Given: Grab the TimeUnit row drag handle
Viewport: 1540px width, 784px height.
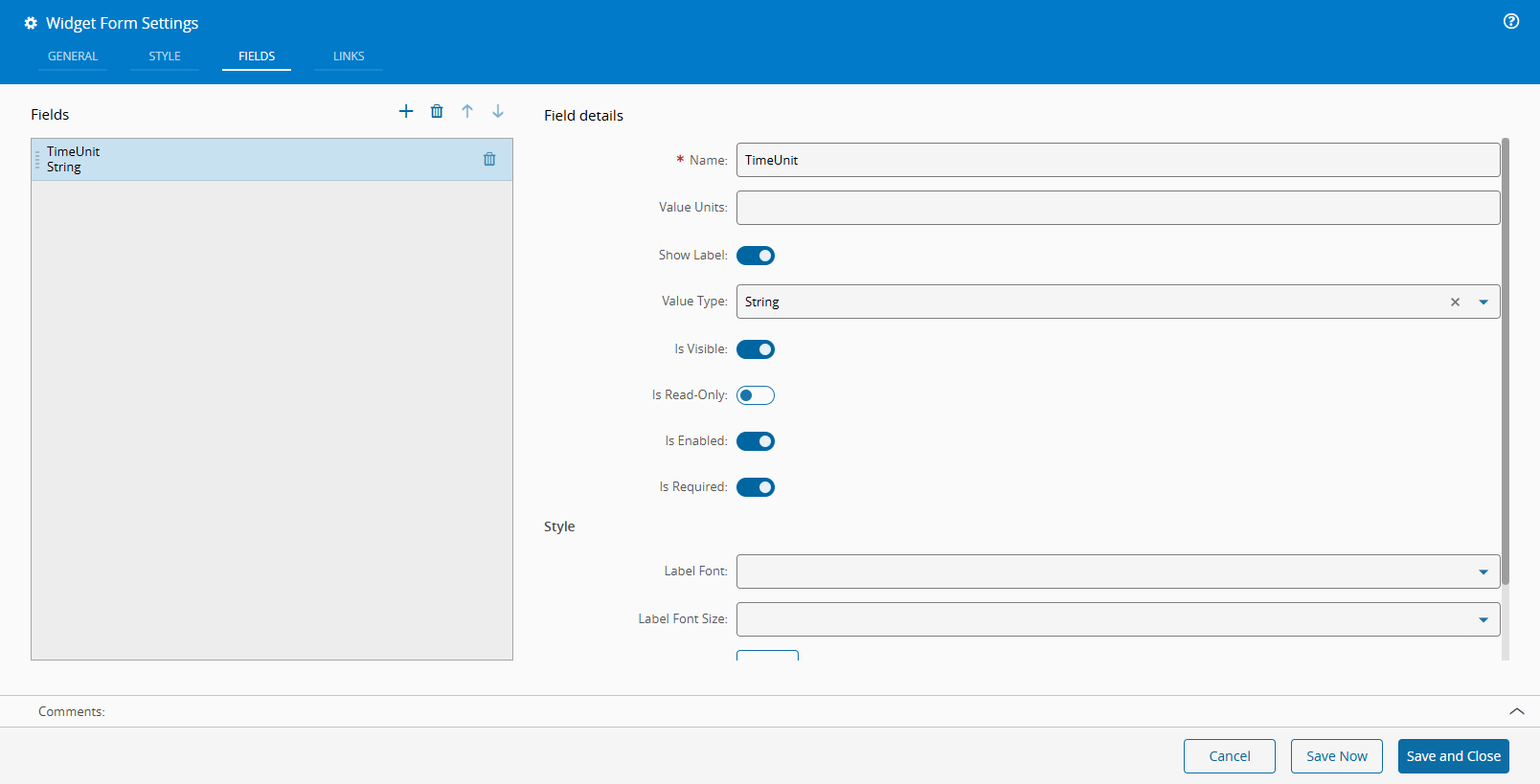Looking at the screenshot, I should 37,160.
